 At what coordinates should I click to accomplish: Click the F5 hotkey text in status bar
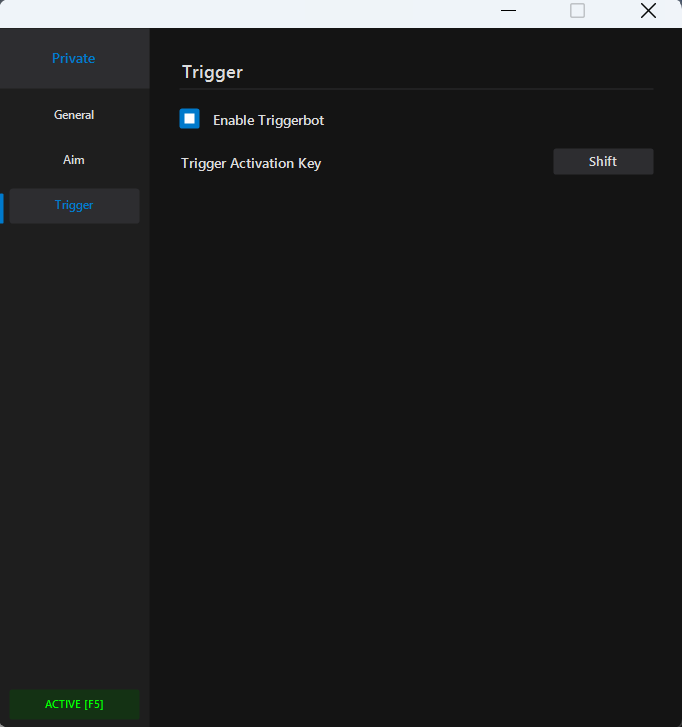93,704
